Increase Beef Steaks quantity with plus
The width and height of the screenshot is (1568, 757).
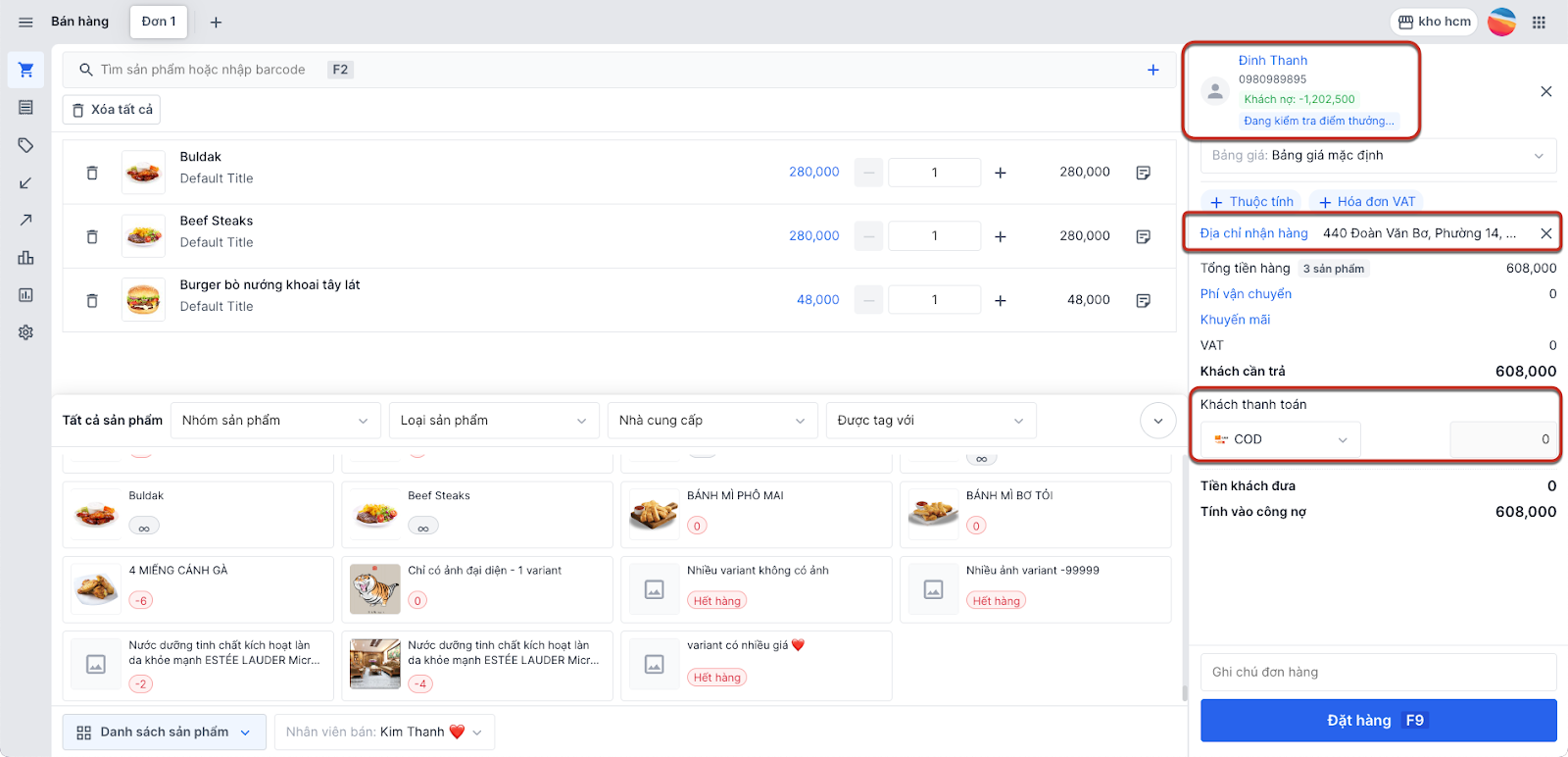coord(1001,236)
